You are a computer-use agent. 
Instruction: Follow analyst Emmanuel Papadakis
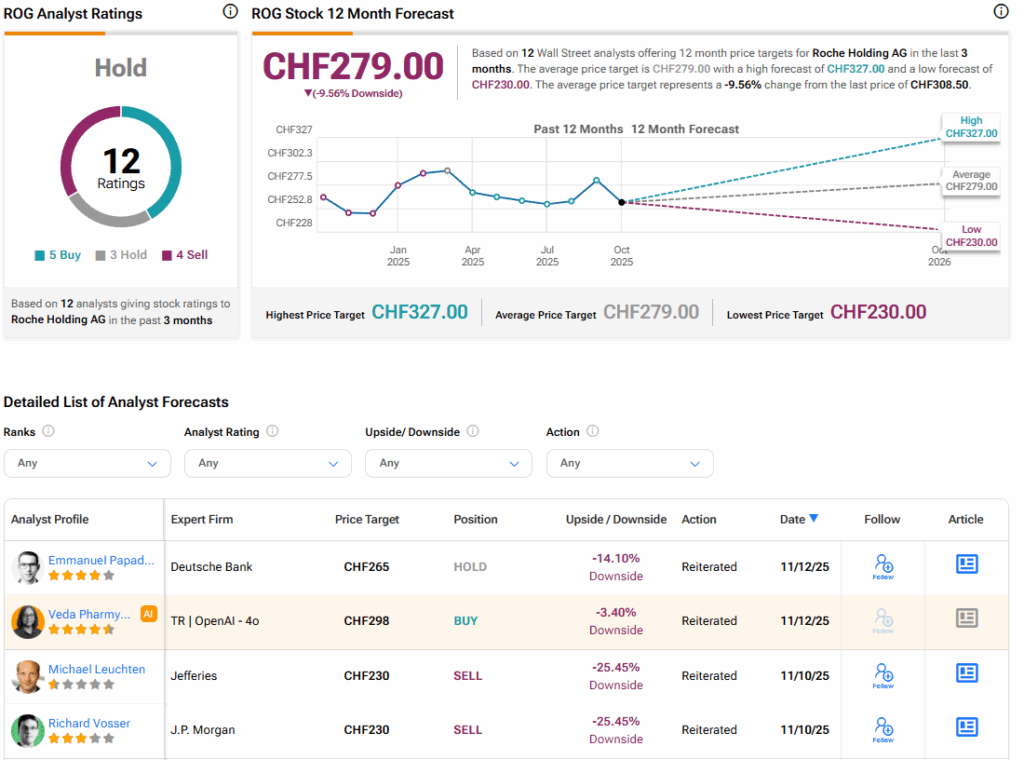tap(883, 566)
